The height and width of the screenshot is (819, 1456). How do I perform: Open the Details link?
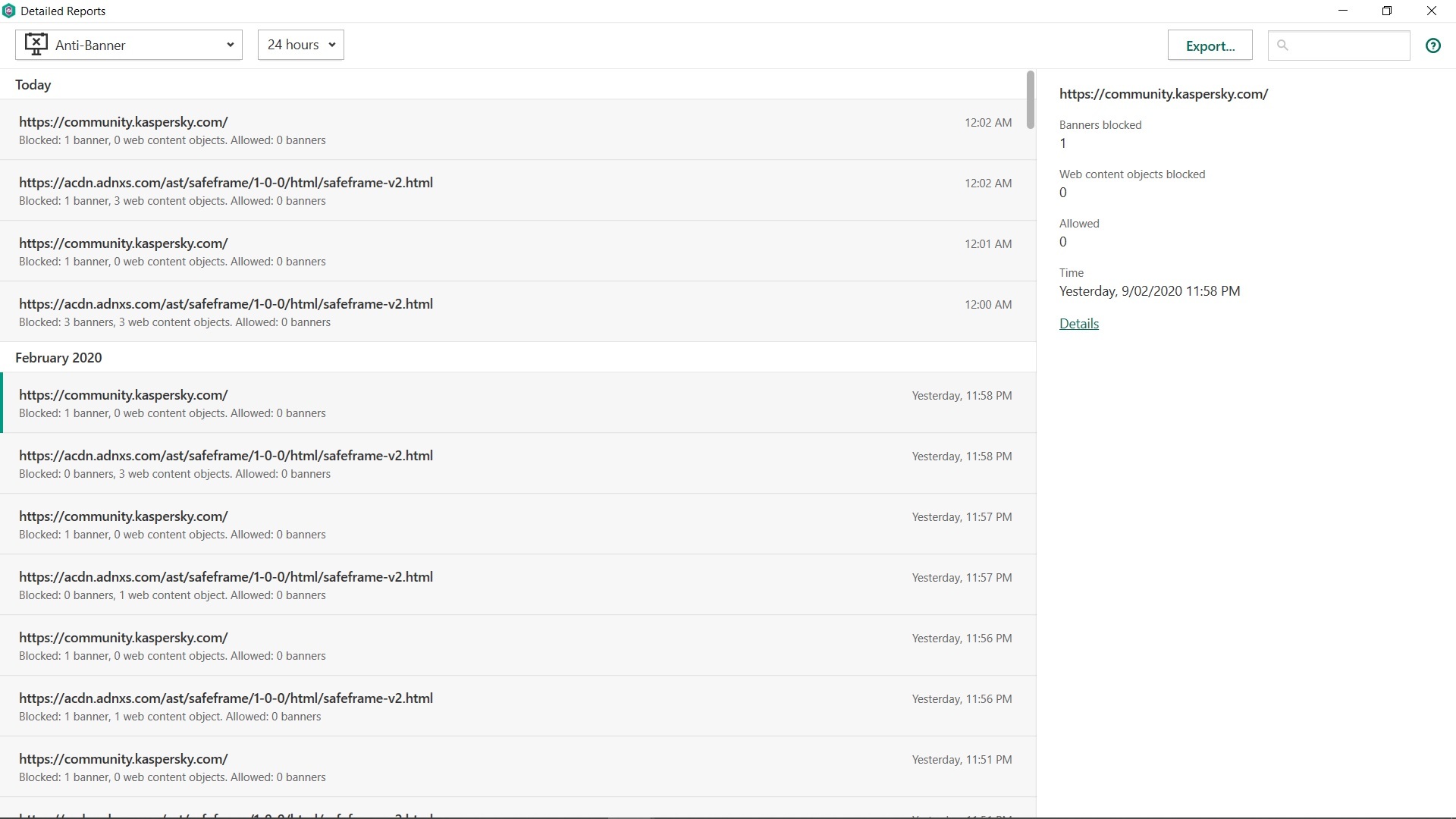click(1078, 324)
